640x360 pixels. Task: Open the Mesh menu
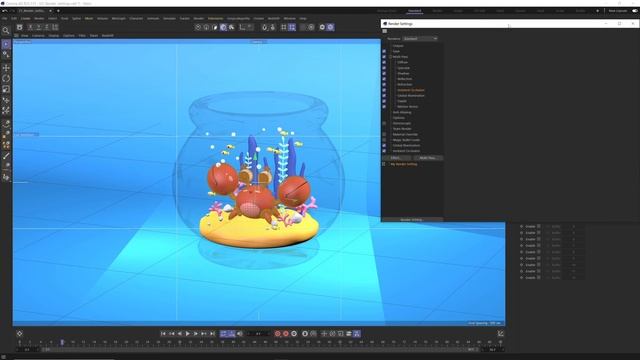(89, 18)
